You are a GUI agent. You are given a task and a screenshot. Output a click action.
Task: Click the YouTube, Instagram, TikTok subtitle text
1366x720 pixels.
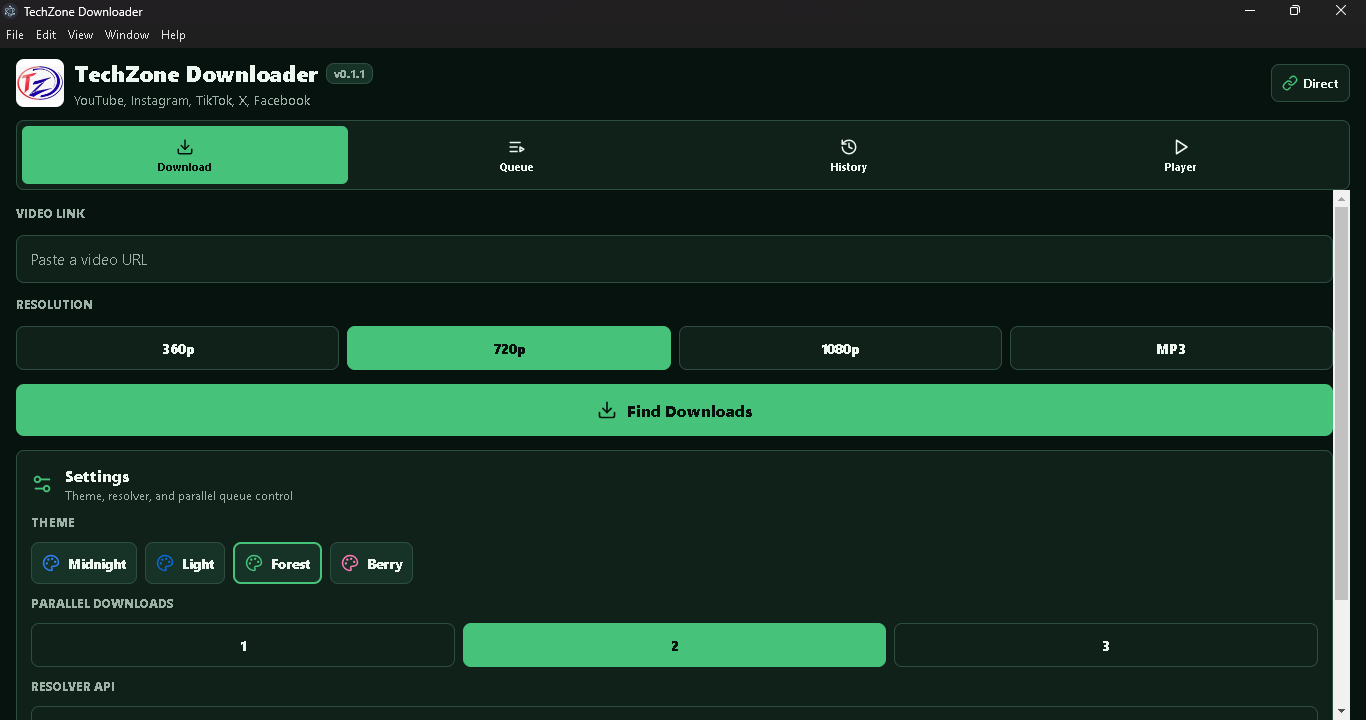tap(192, 101)
